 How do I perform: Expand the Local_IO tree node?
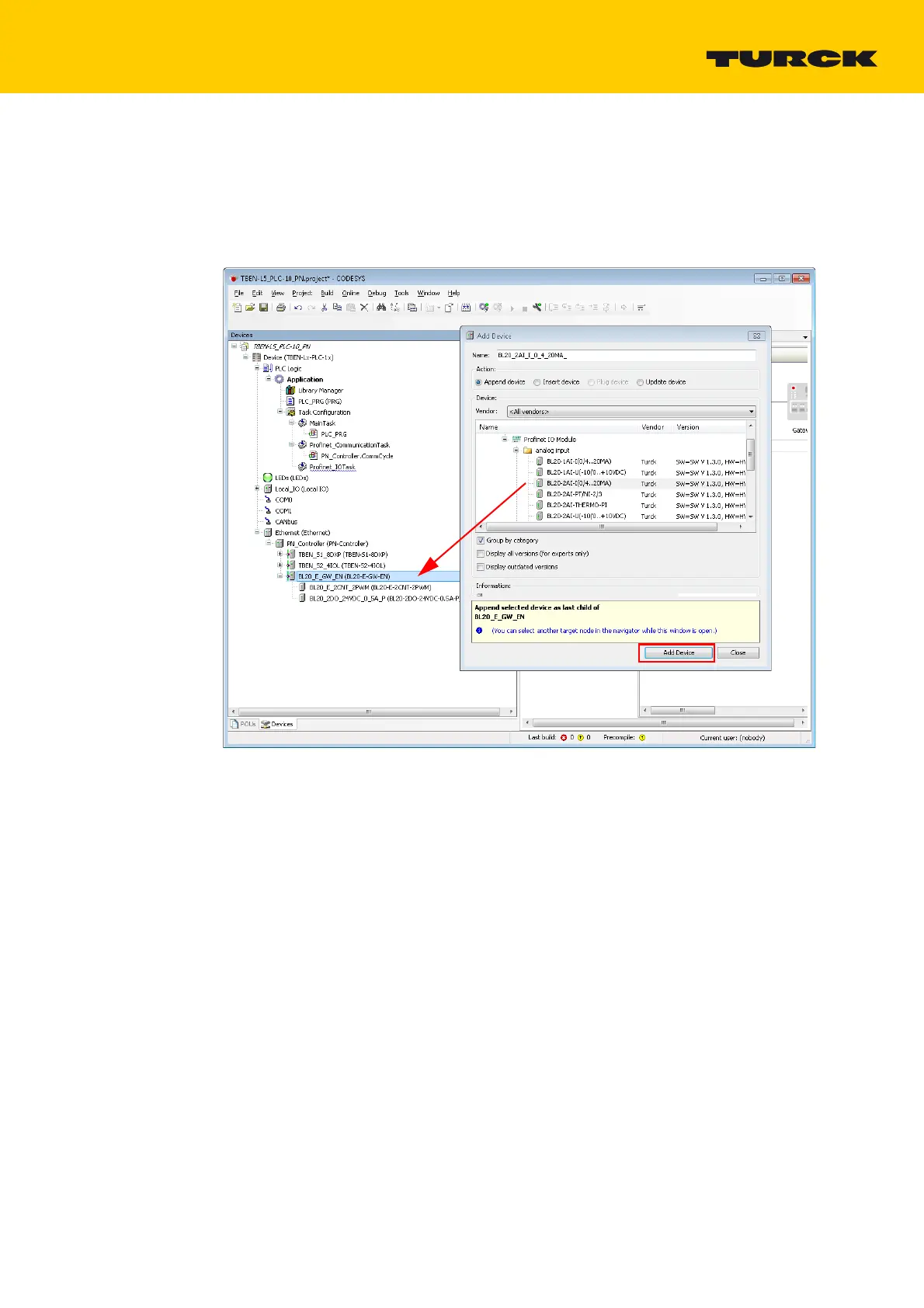point(257,489)
